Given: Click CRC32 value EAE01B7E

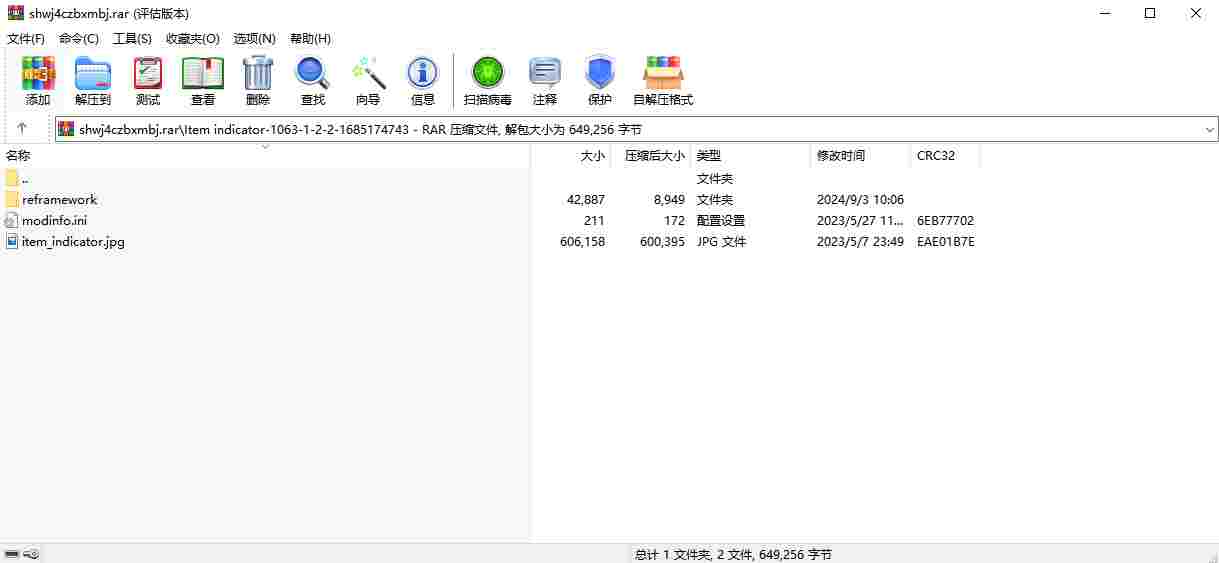Looking at the screenshot, I should [x=946, y=241].
